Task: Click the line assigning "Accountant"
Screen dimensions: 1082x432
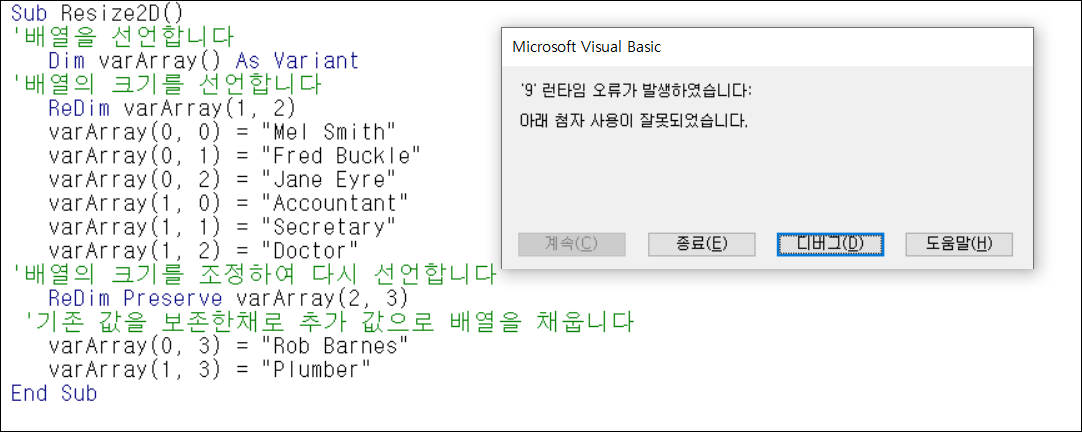Action: pyautogui.click(x=228, y=204)
